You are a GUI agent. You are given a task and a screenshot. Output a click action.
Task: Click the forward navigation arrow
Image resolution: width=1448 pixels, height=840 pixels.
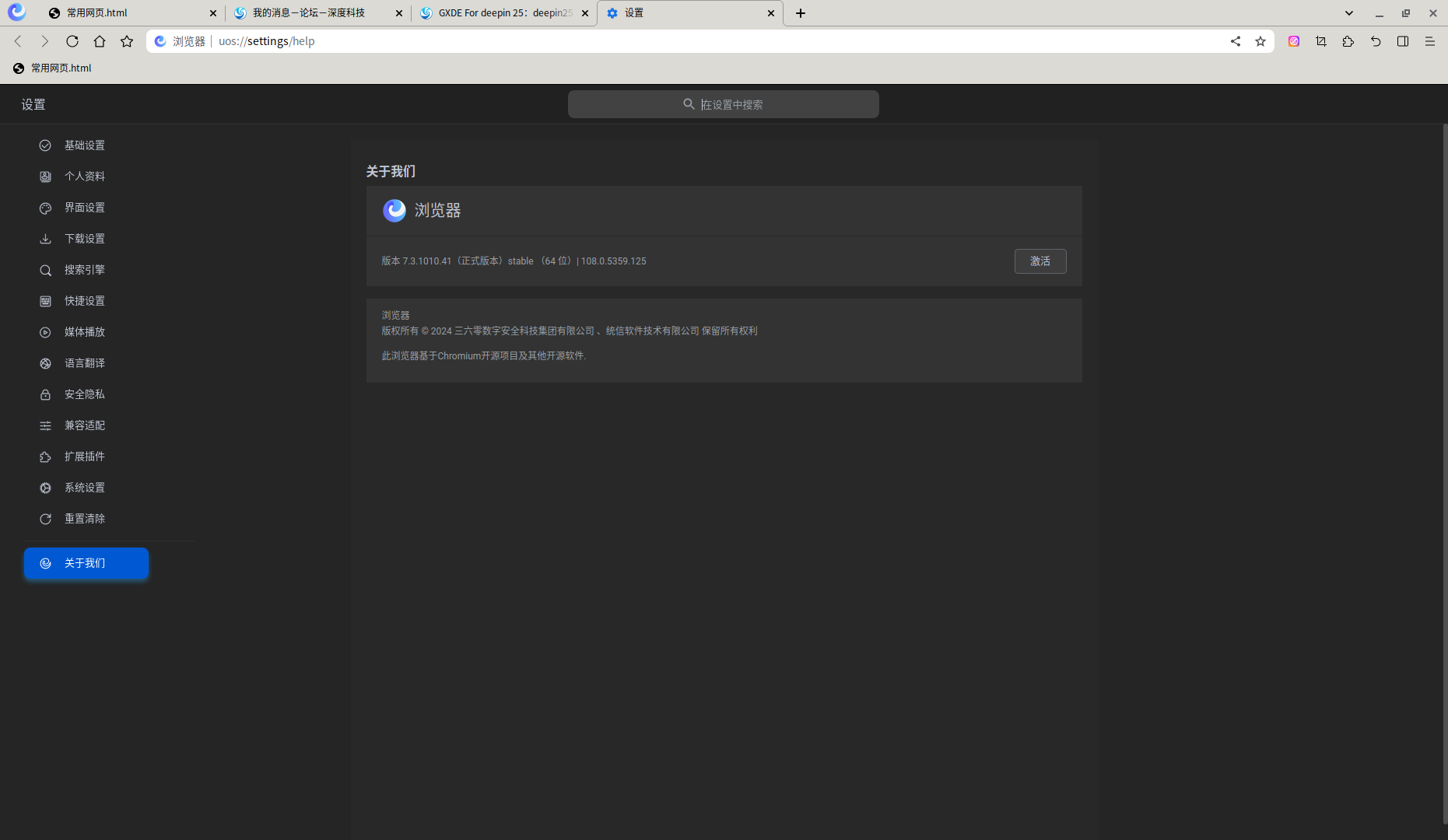point(45,41)
